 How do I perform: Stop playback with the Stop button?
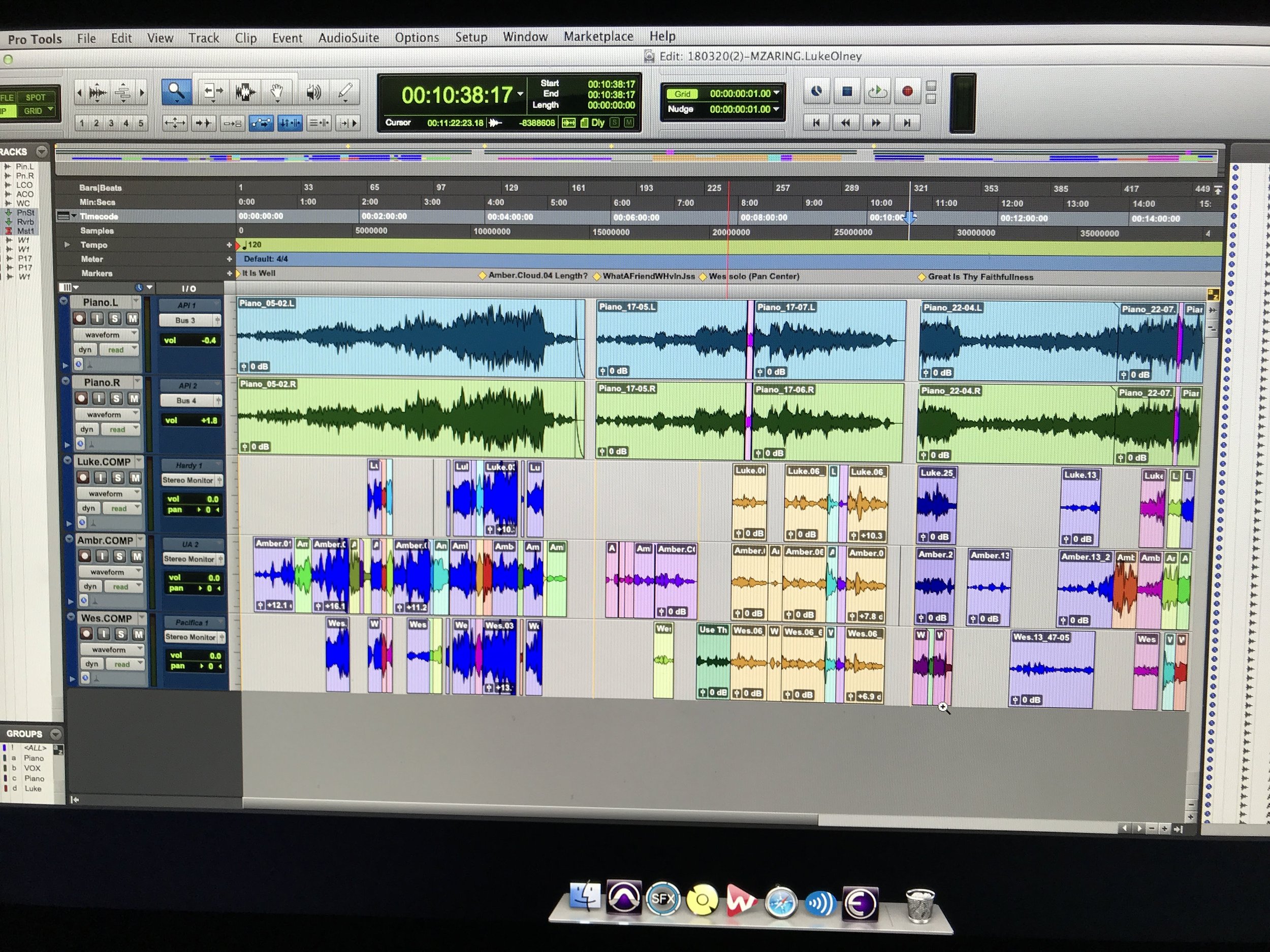pyautogui.click(x=846, y=91)
